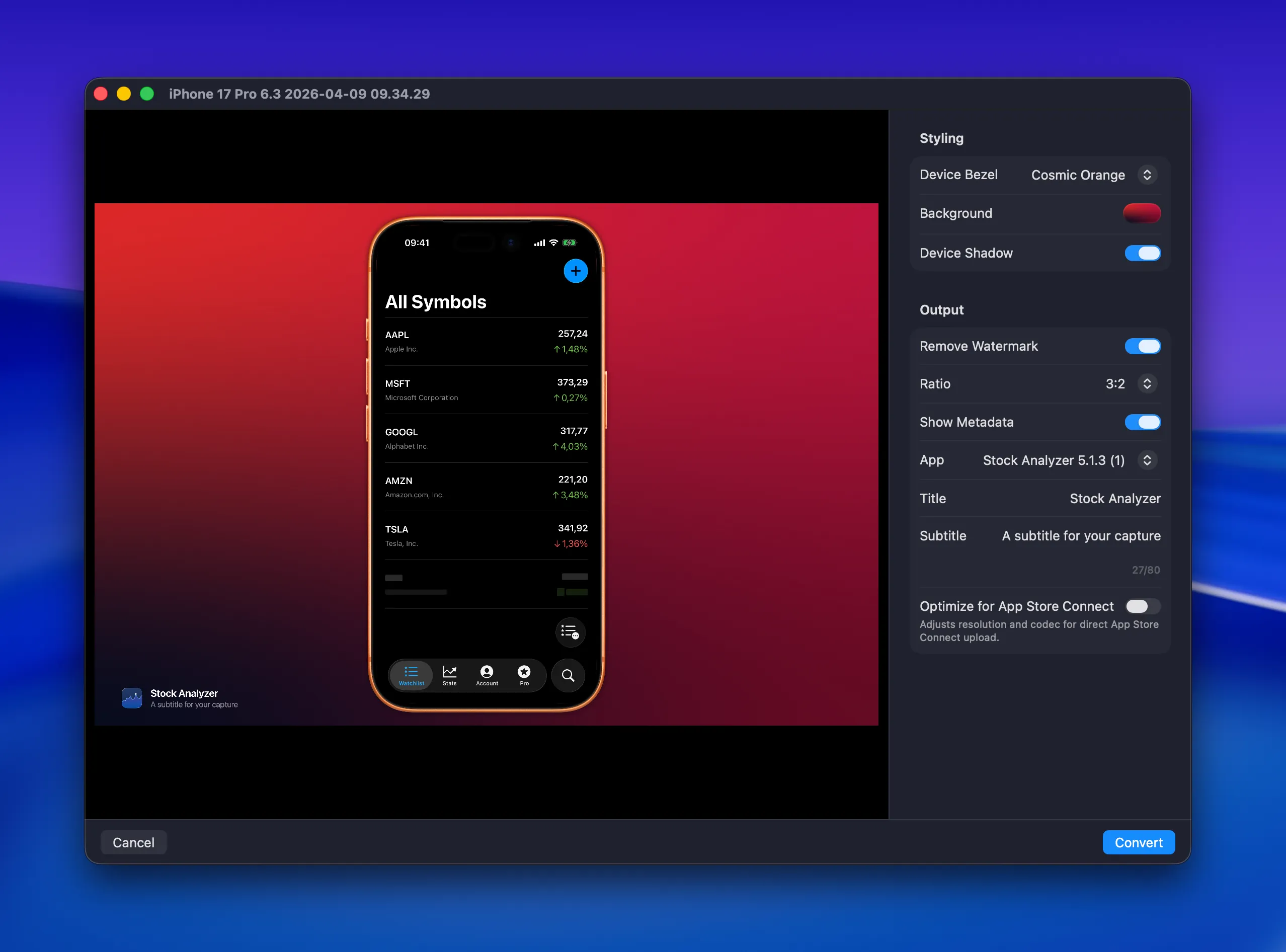Viewport: 1286px width, 952px height.
Task: Open the search magnifier icon
Action: 568,675
